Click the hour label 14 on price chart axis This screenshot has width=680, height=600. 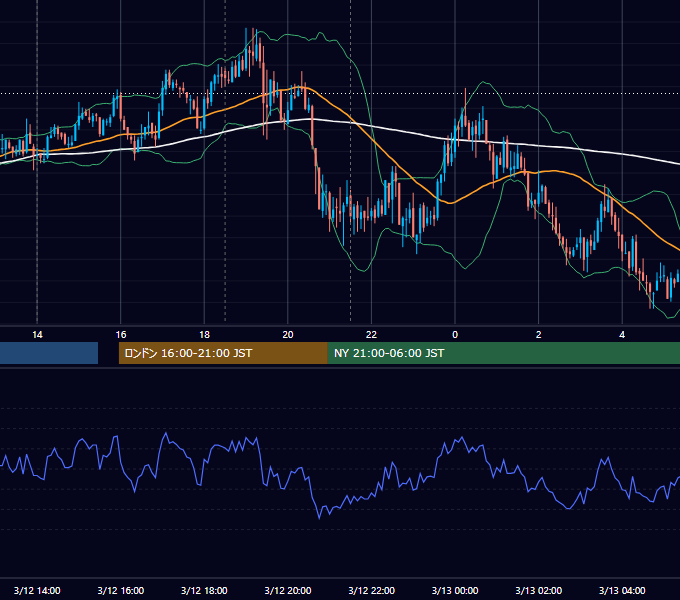click(x=37, y=335)
